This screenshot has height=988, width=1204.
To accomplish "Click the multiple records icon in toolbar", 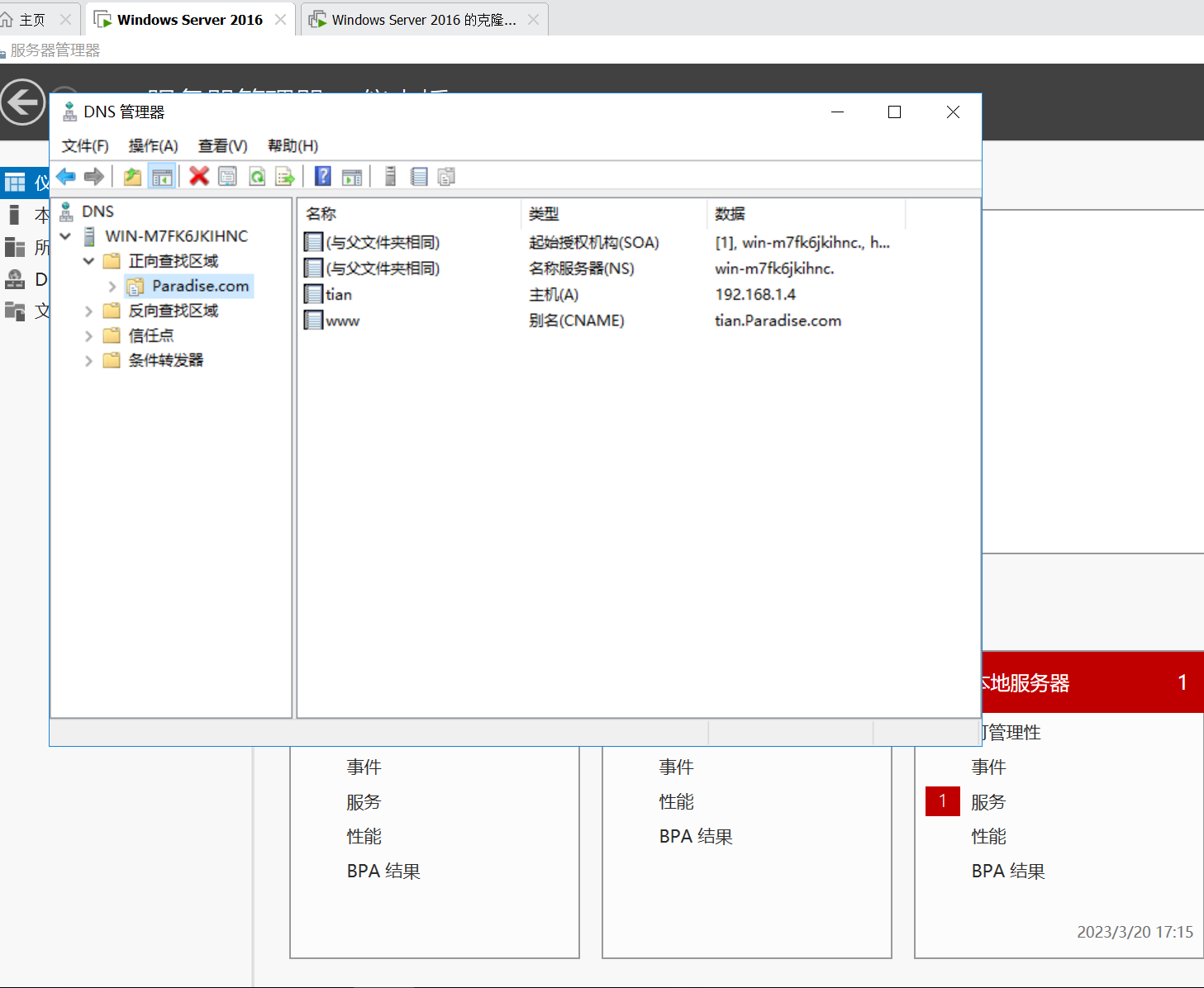I will point(446,176).
